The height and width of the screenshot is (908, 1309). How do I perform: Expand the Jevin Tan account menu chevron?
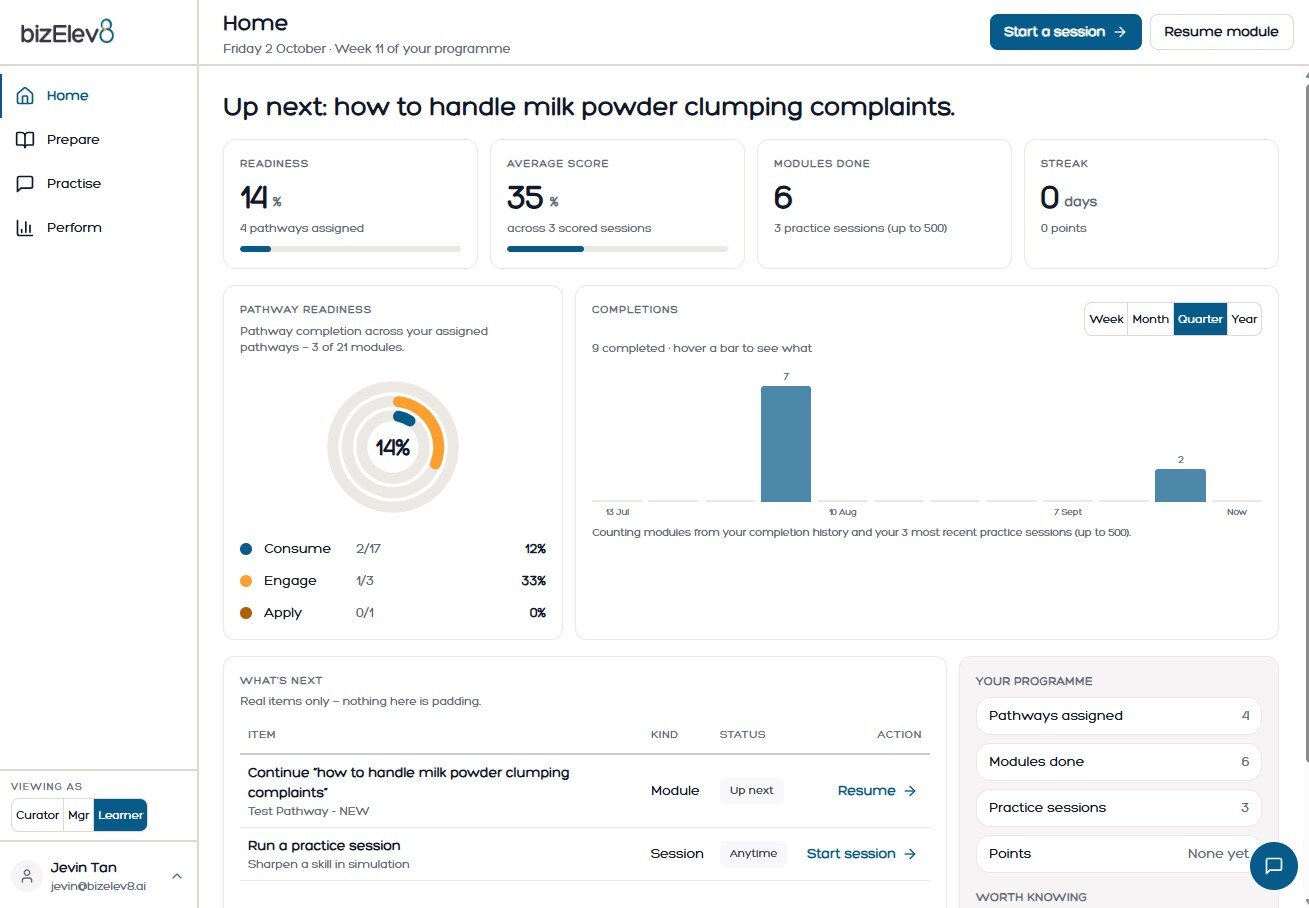point(177,876)
